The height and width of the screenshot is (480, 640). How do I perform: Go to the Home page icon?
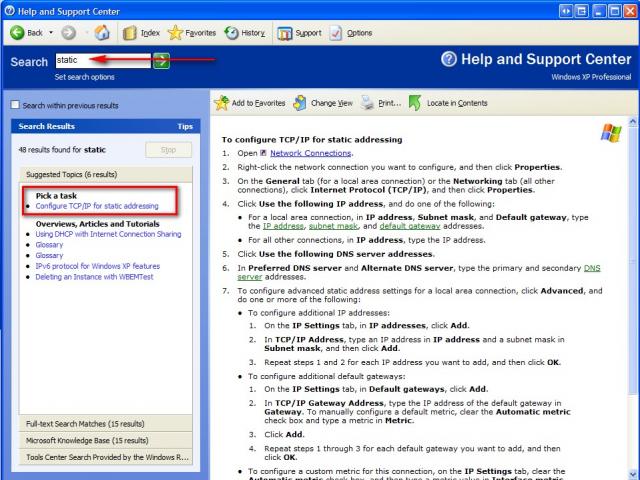tap(102, 33)
